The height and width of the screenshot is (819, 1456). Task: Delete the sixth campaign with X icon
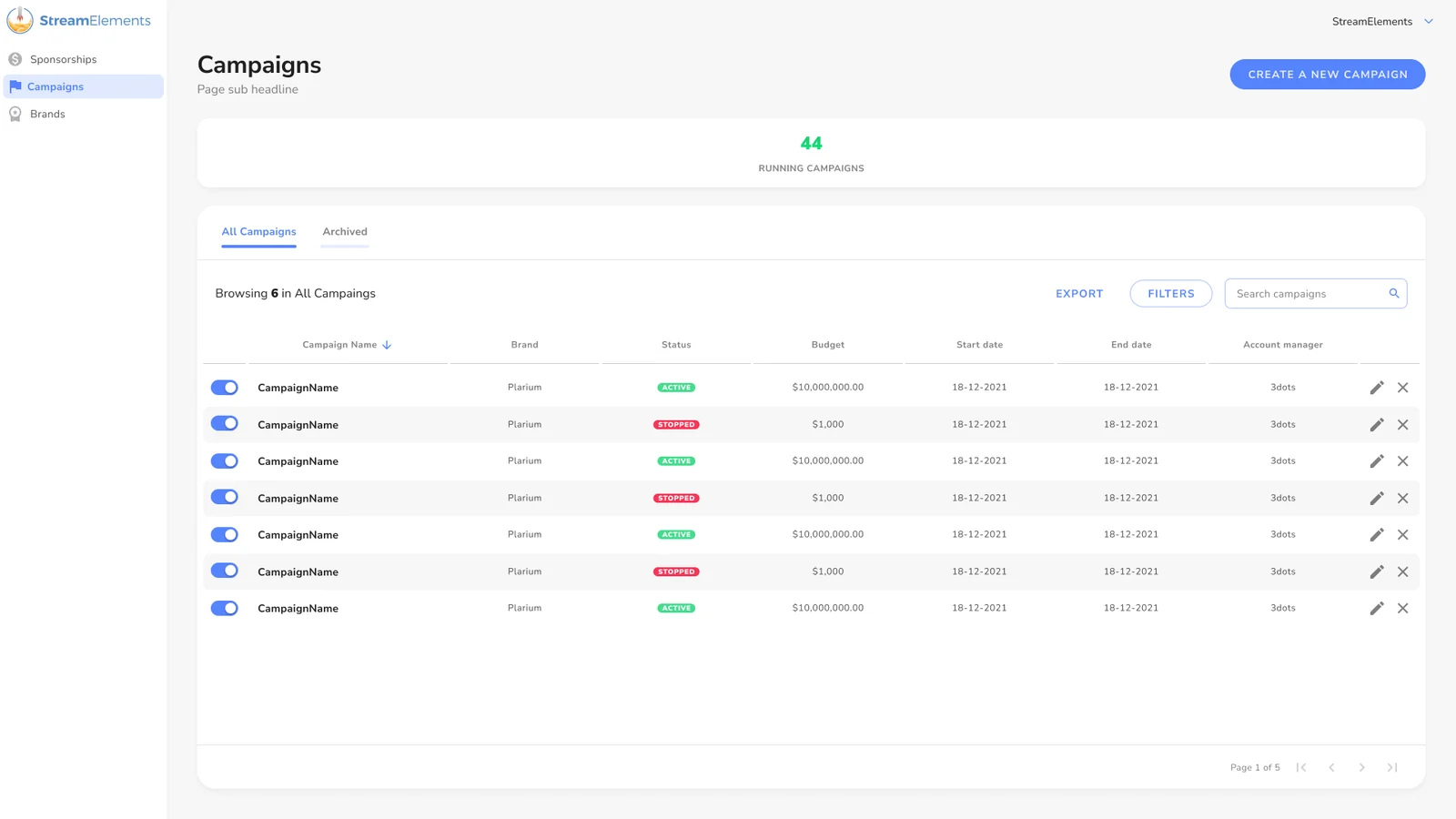(x=1403, y=572)
